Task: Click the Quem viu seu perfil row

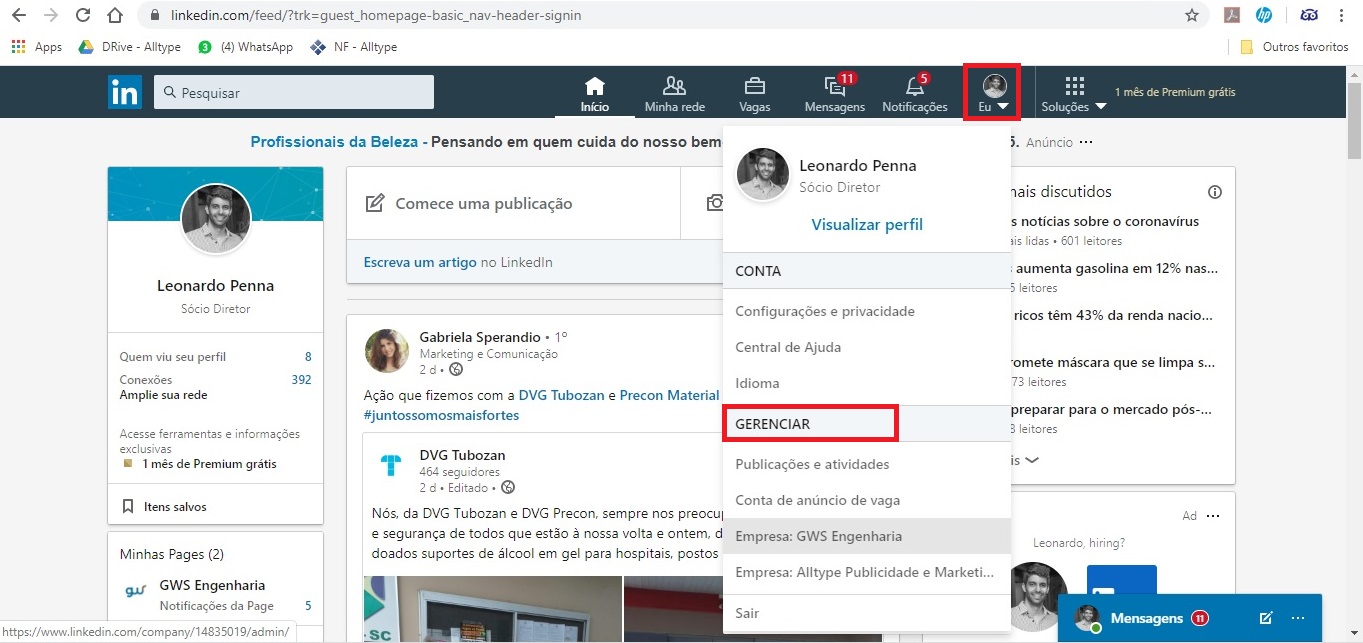Action: 215,357
